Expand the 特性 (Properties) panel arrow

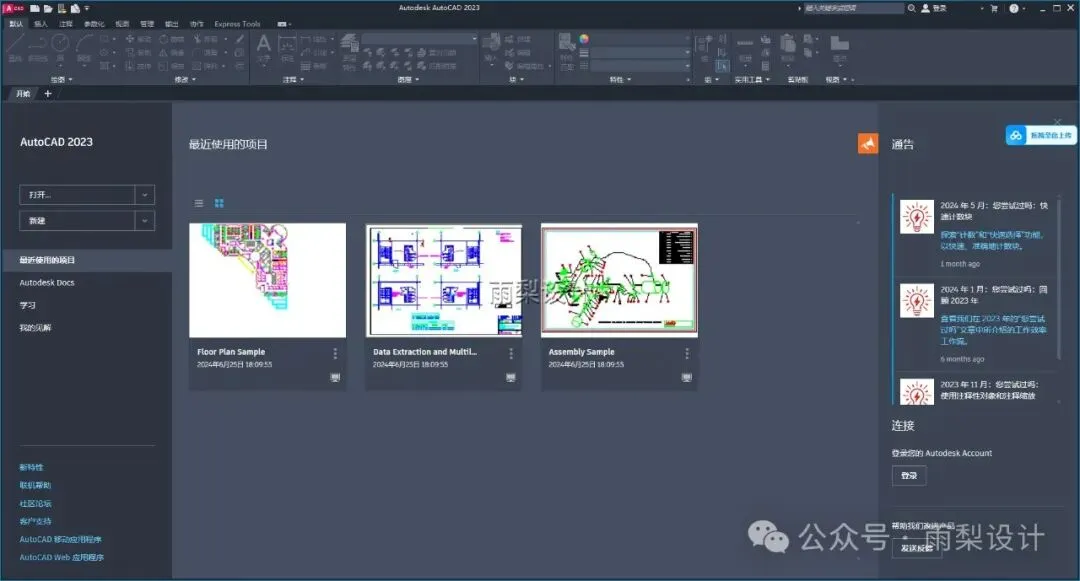629,80
